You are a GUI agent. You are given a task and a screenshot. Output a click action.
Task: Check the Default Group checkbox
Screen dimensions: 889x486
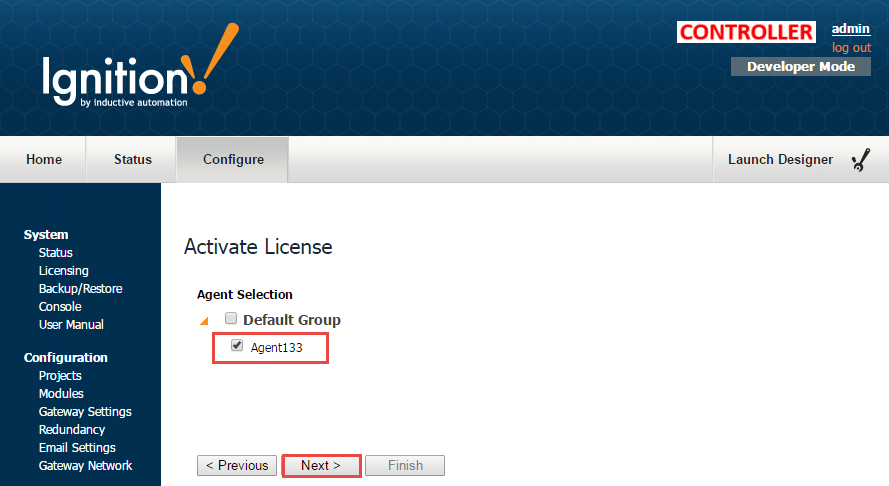click(x=231, y=318)
